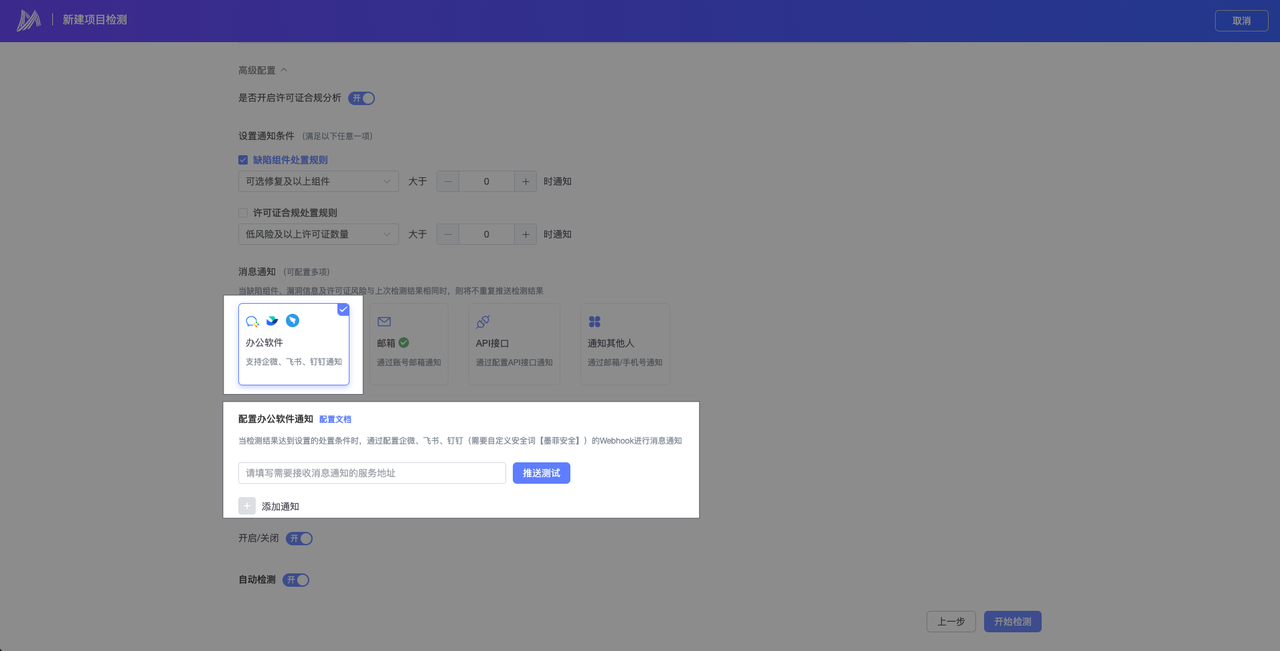Select the API接口 link icon
The image size is (1280, 651).
483,321
